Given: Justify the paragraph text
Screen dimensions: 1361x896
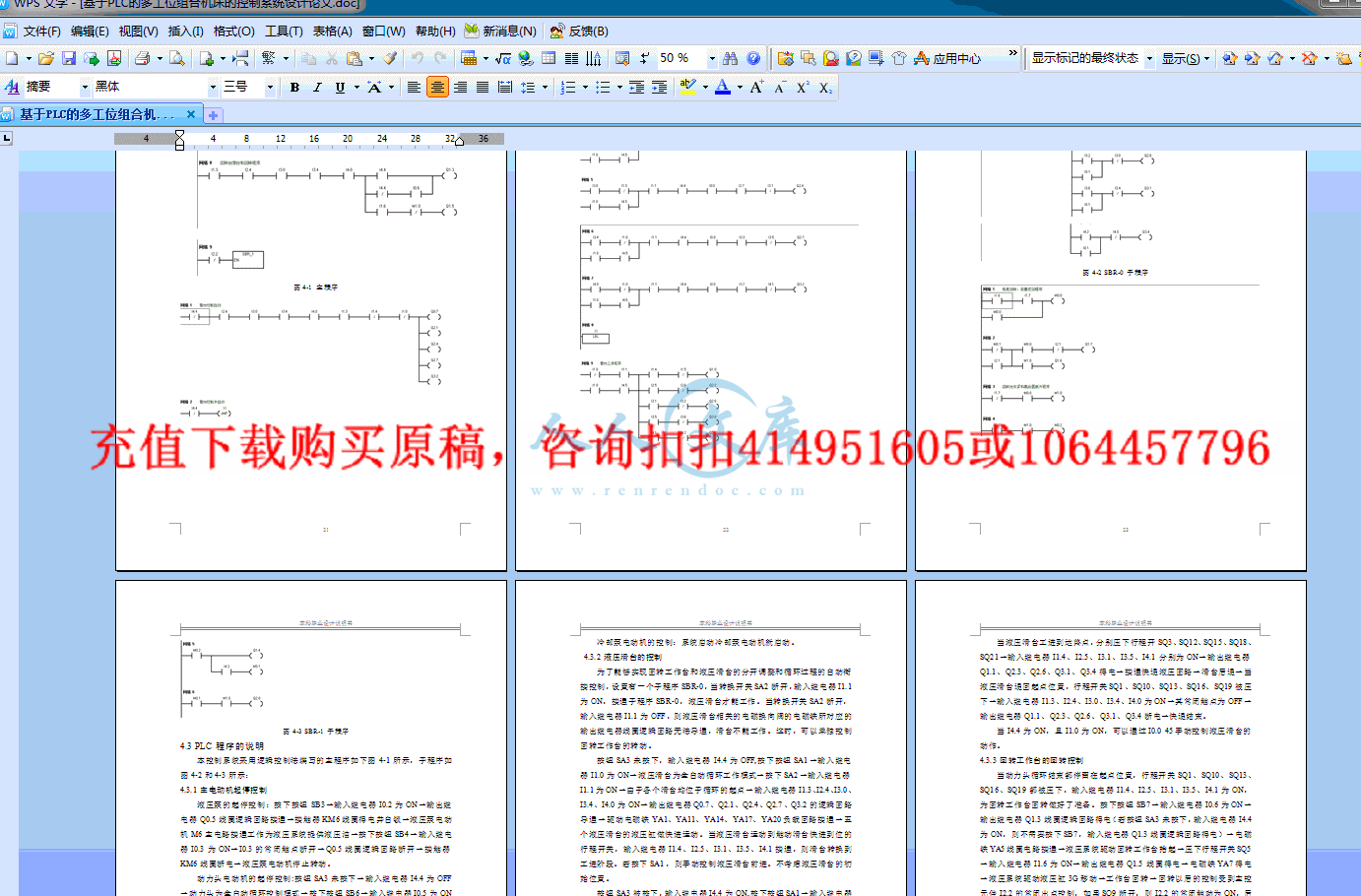Looking at the screenshot, I should point(483,88).
